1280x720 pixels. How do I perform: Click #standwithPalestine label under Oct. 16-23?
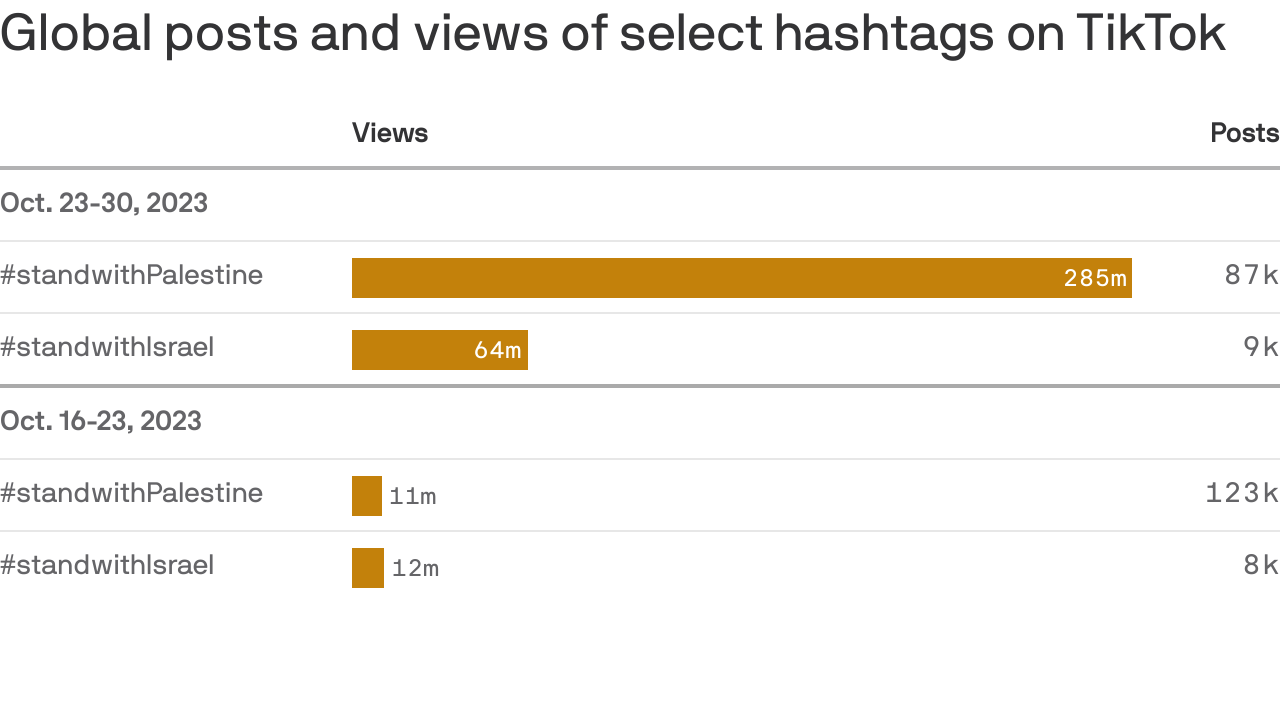pos(131,493)
